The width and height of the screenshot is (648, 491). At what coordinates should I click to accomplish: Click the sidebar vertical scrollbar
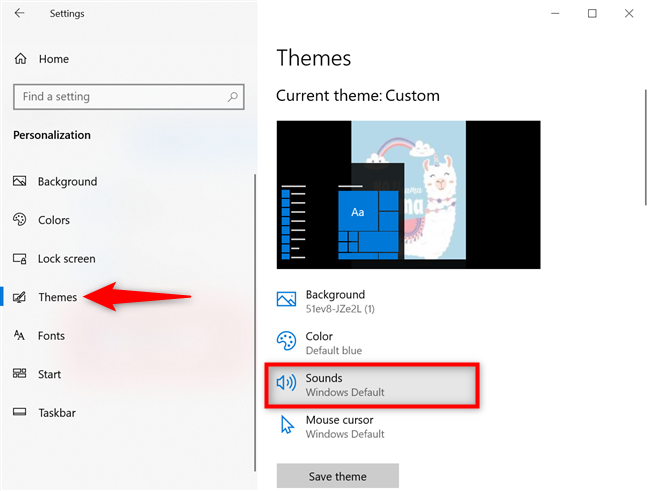pos(255,322)
